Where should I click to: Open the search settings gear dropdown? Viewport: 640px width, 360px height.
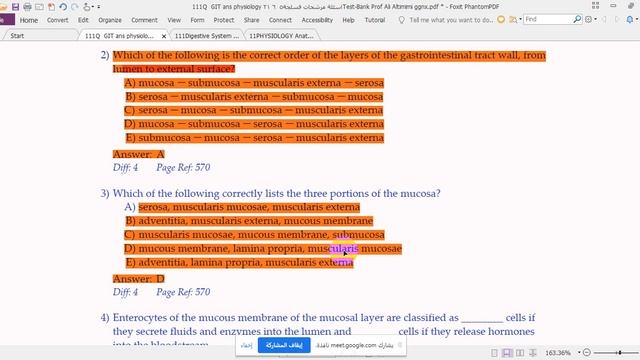coord(590,19)
